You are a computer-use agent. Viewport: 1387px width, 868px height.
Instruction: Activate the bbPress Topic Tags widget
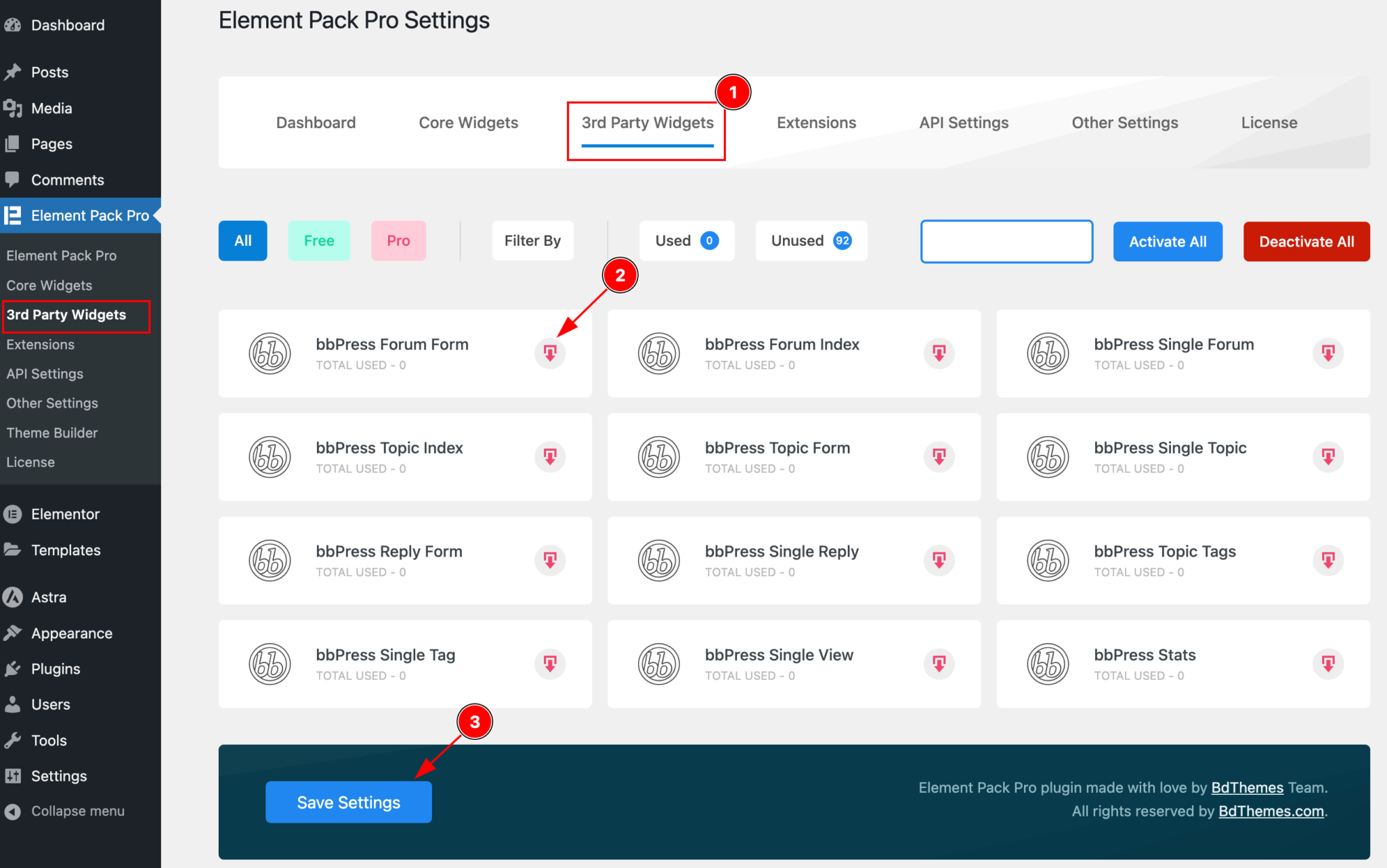point(1327,560)
